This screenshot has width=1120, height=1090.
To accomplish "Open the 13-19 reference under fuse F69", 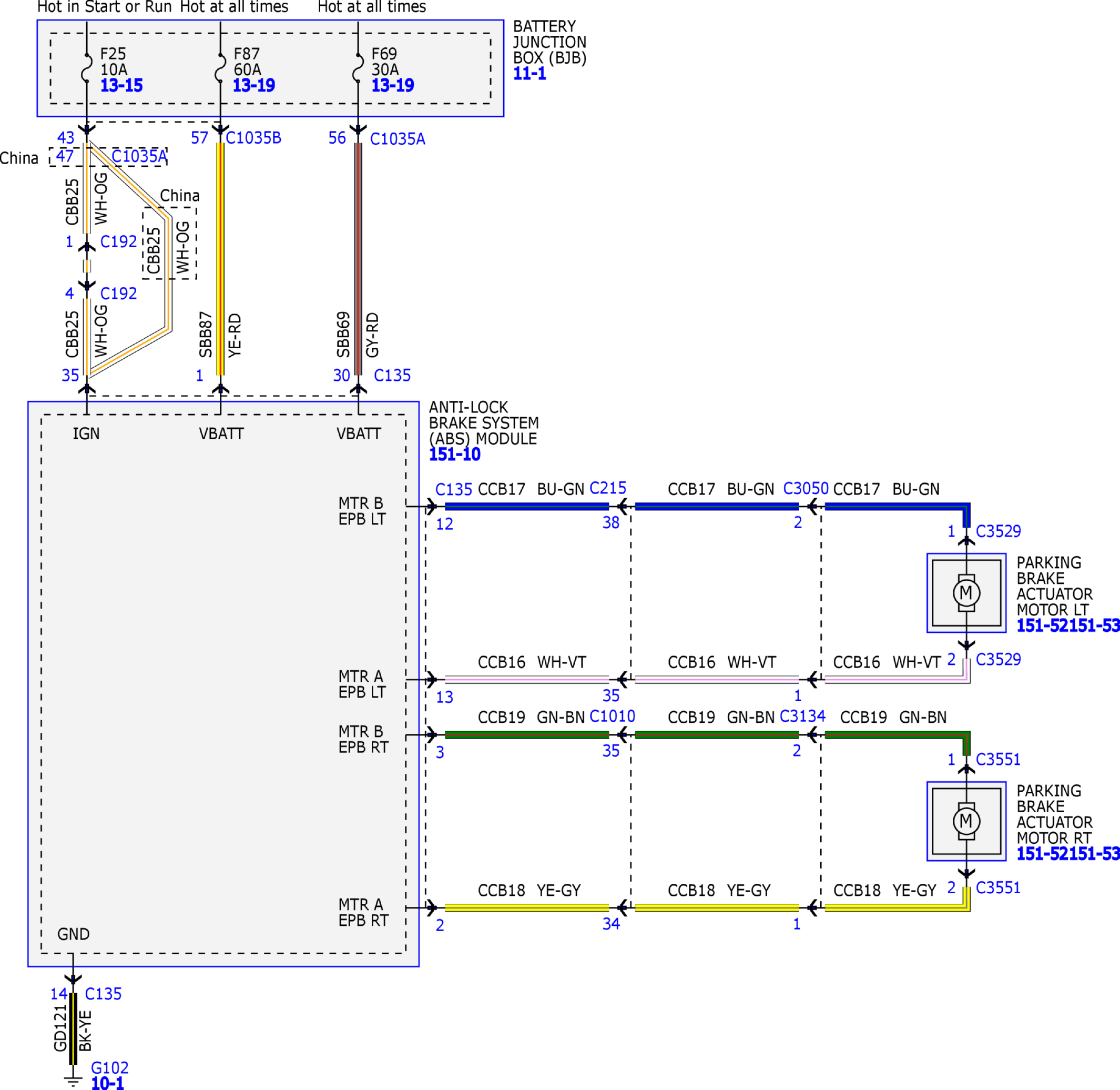I will [393, 85].
